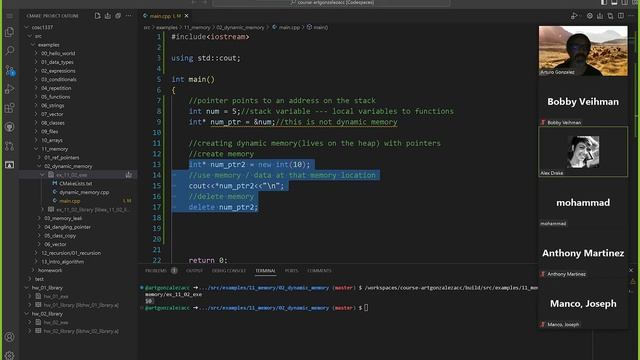Click the first CMake outline header action icon
Image resolution: width=640 pixels, height=360 pixels.
tap(98, 16)
